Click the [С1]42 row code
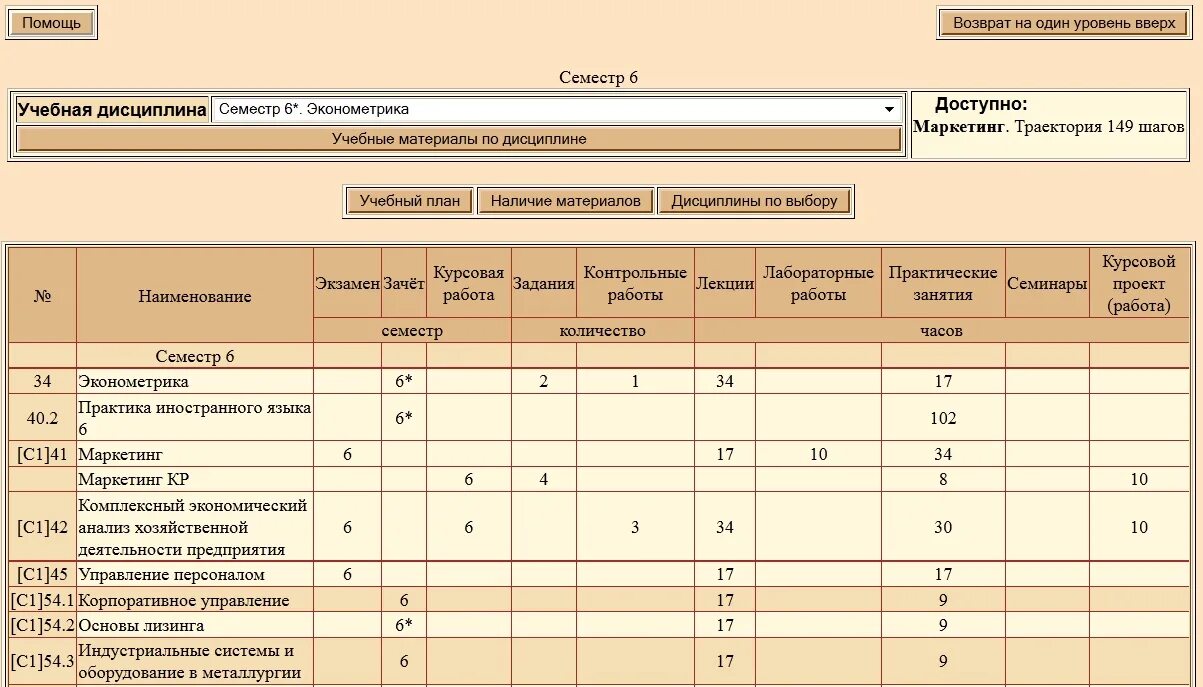Screen dimensions: 1203x687 (42, 527)
